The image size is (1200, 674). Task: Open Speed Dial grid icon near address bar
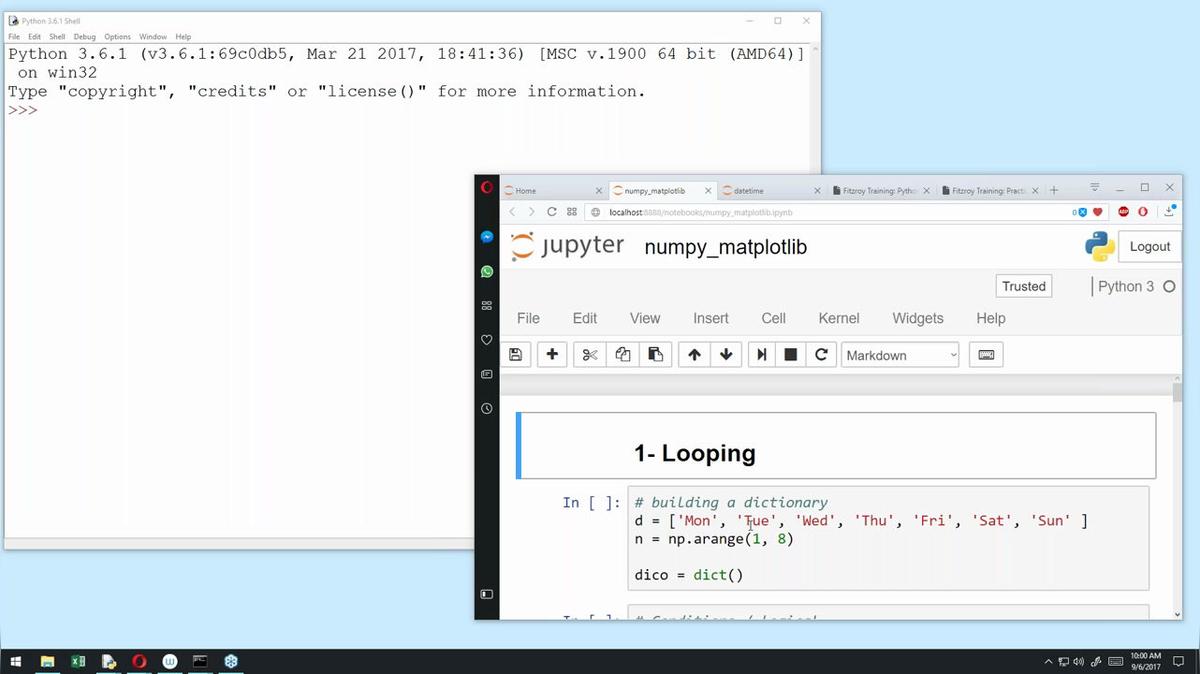coord(572,212)
